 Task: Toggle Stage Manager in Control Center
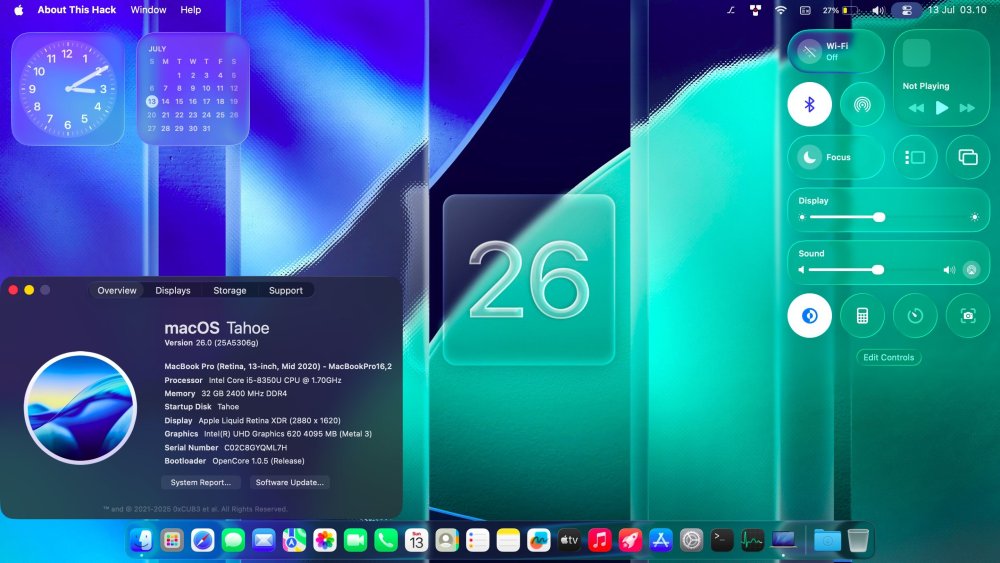coord(915,157)
